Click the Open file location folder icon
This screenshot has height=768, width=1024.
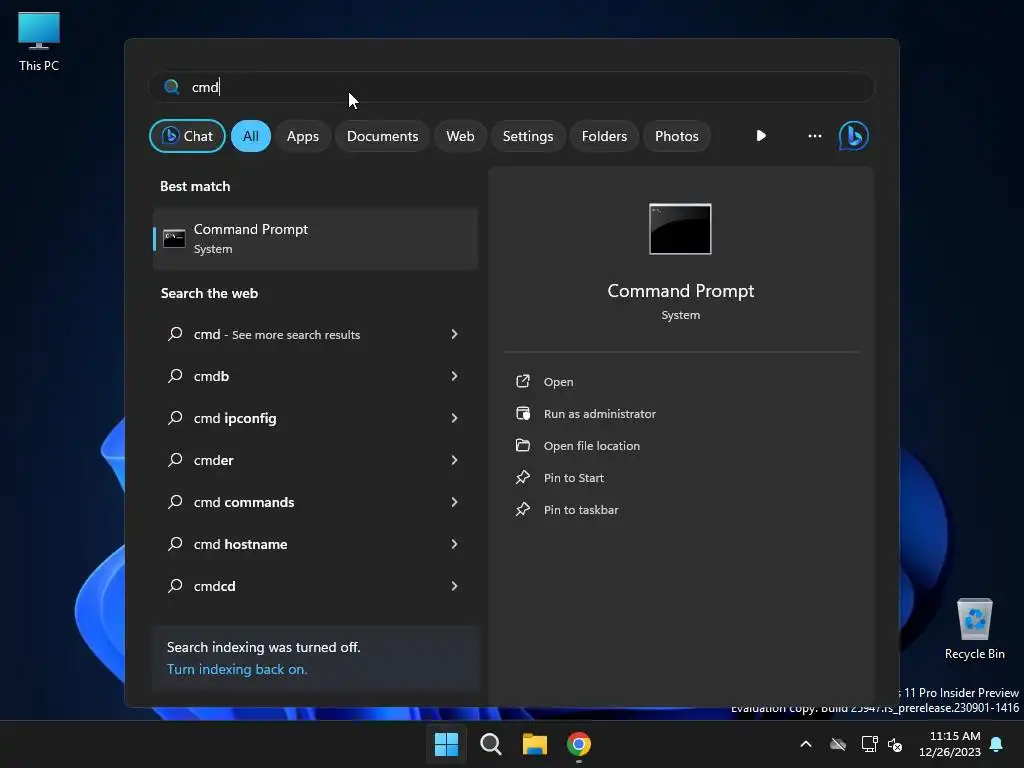[522, 445]
